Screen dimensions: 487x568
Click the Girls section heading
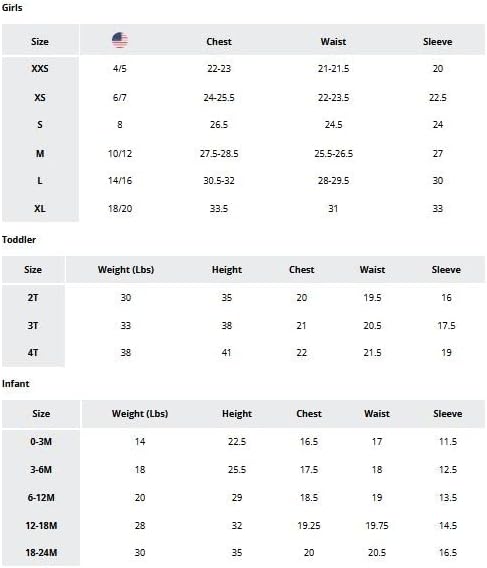pyautogui.click(x=12, y=8)
